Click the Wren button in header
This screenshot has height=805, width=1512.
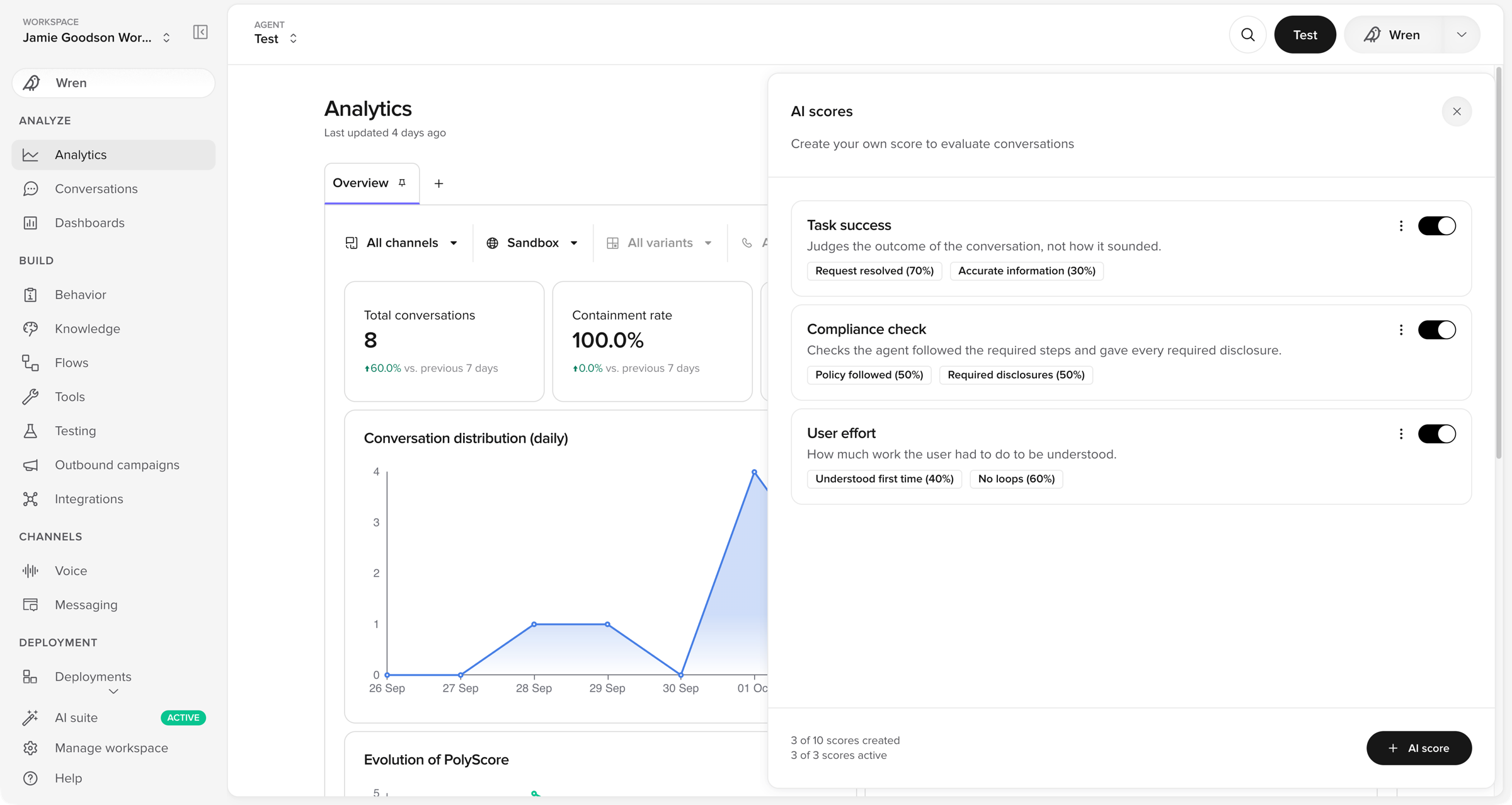coord(1394,35)
